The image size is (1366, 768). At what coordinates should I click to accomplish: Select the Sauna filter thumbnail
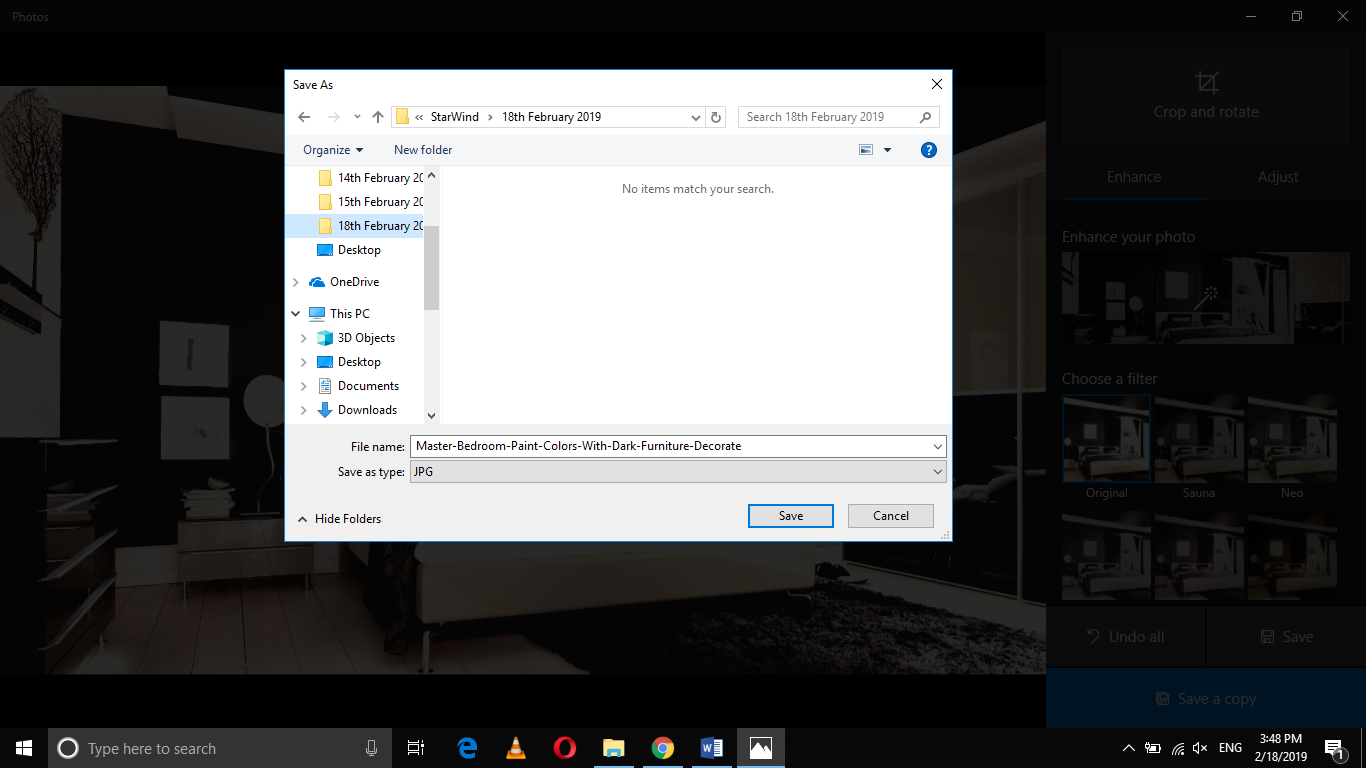pos(1199,438)
